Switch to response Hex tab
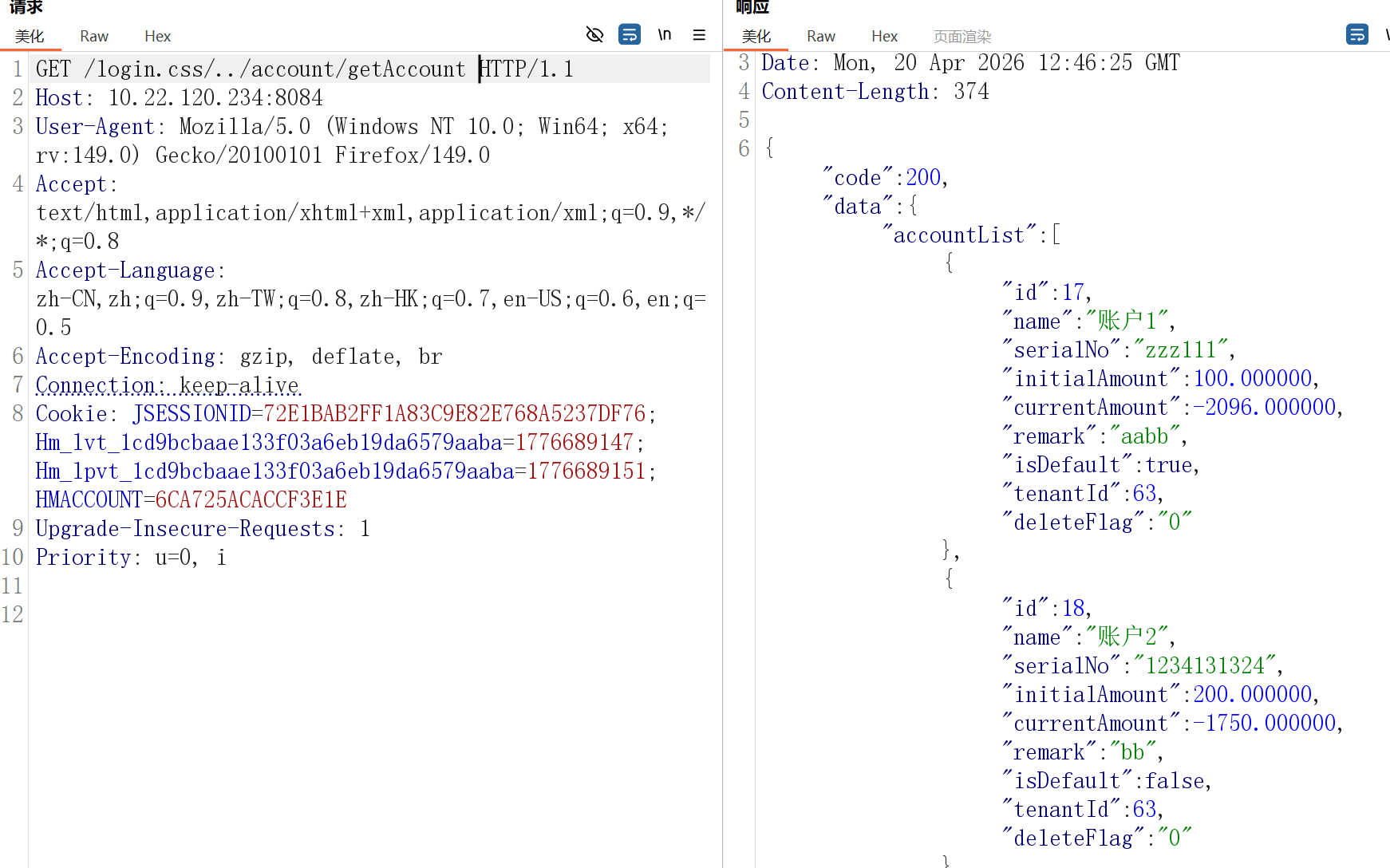The width and height of the screenshot is (1390, 868). 885,36
